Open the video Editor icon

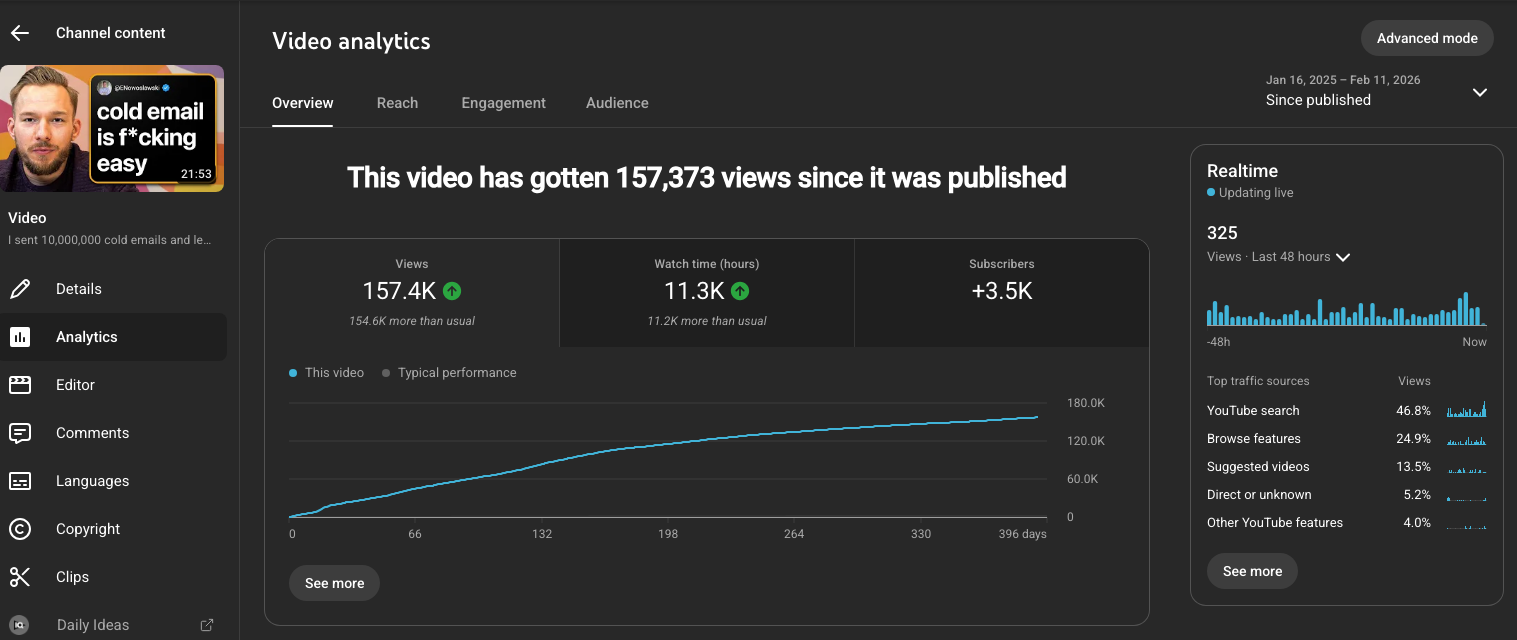click(x=21, y=384)
